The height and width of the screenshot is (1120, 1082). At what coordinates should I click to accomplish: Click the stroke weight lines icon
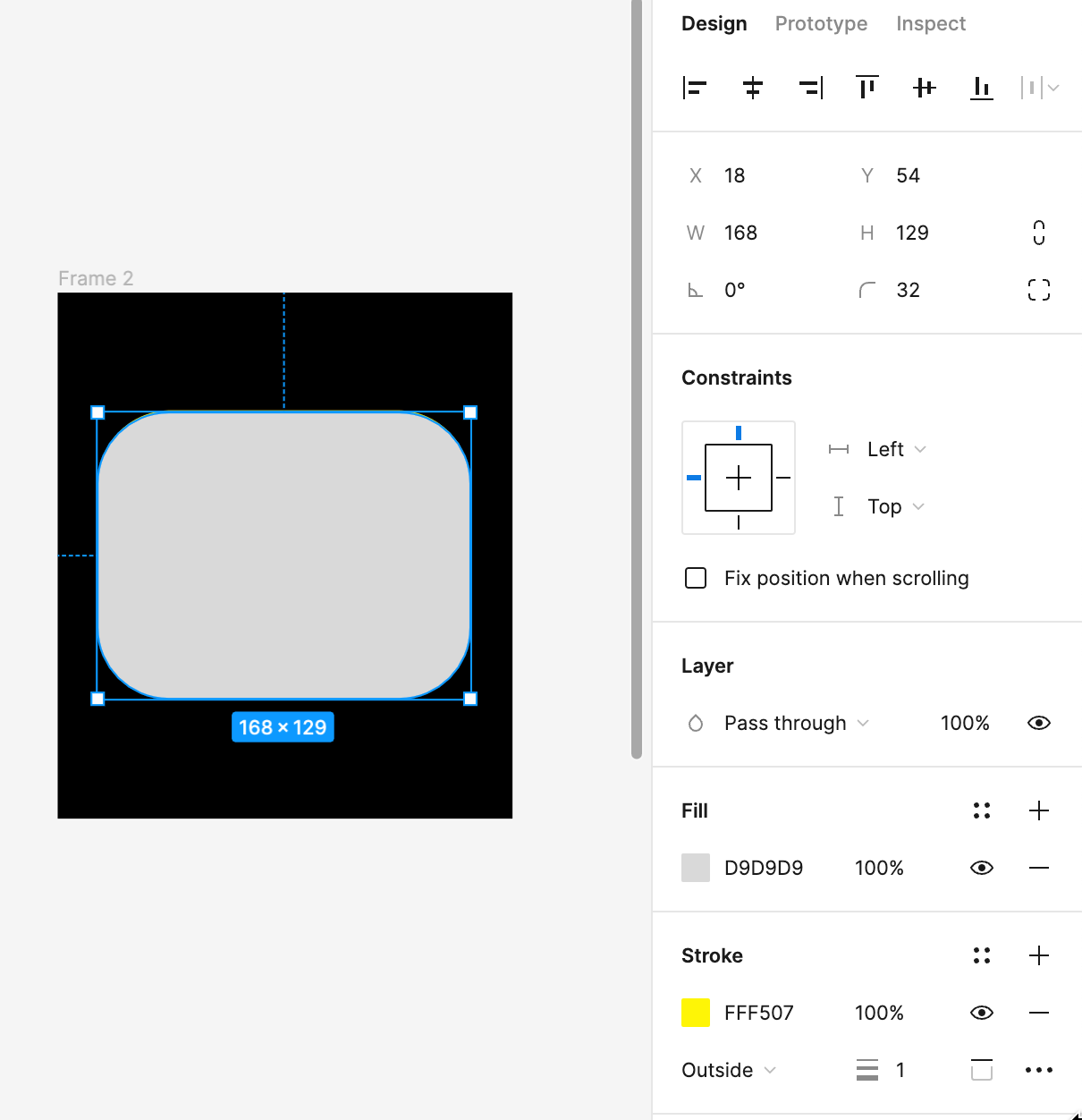(x=867, y=1070)
